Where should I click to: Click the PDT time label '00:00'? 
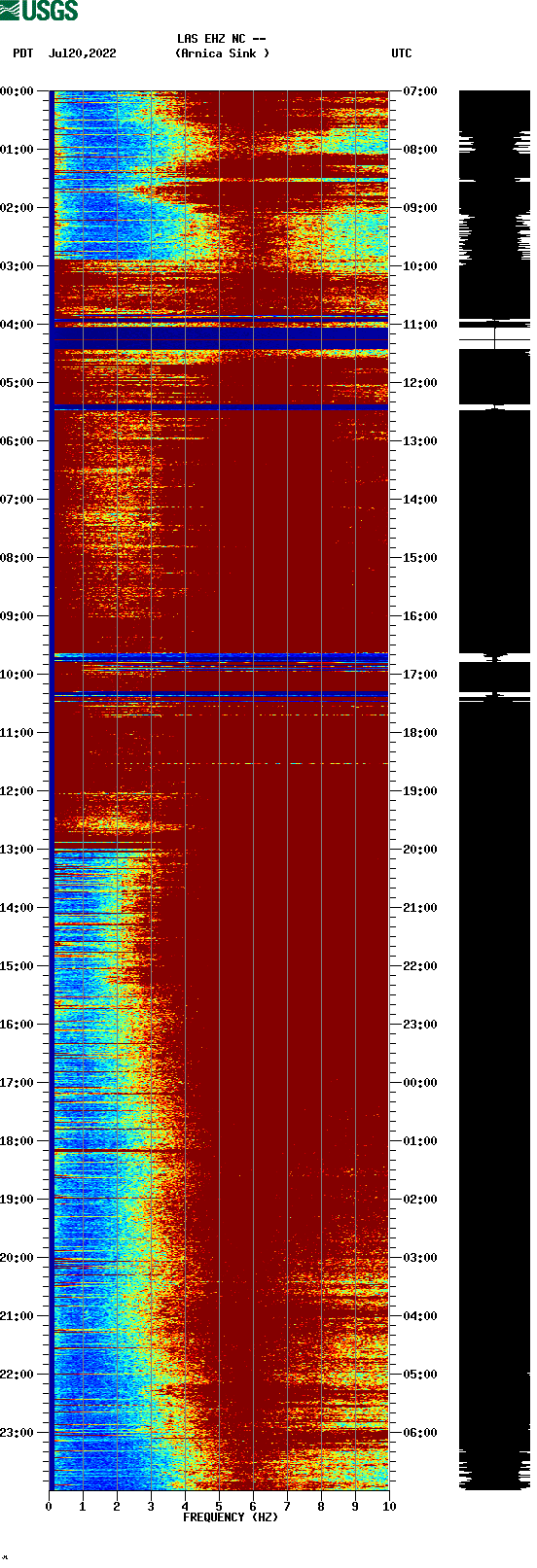point(18,91)
